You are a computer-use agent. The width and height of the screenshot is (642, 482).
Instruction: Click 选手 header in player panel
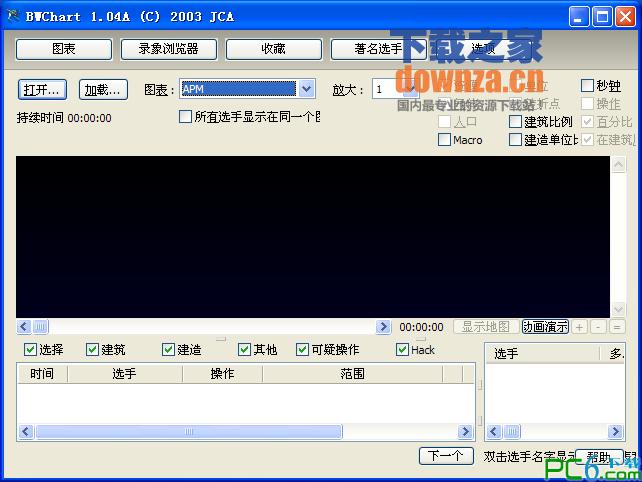click(543, 353)
